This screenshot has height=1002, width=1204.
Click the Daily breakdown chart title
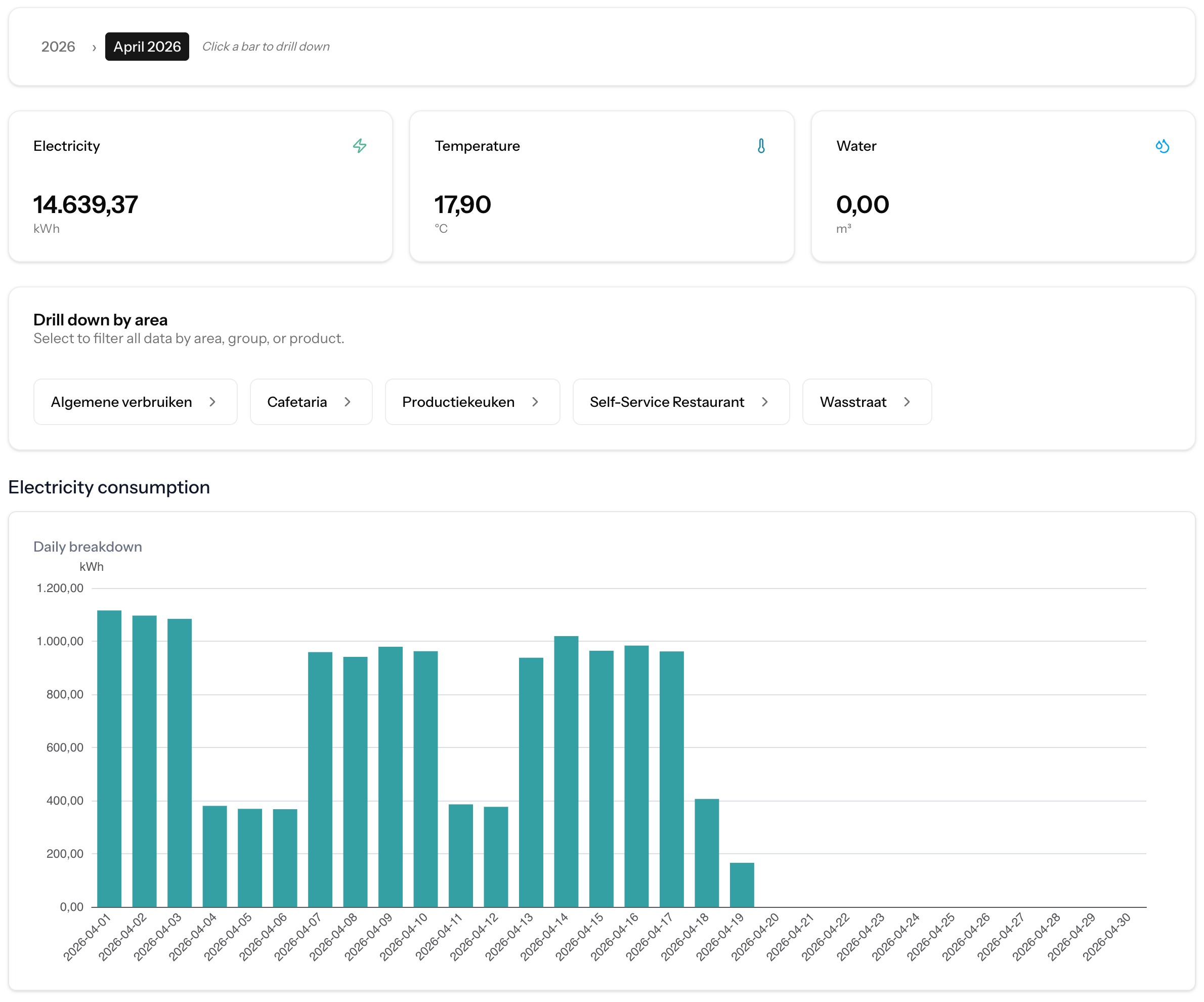[88, 547]
